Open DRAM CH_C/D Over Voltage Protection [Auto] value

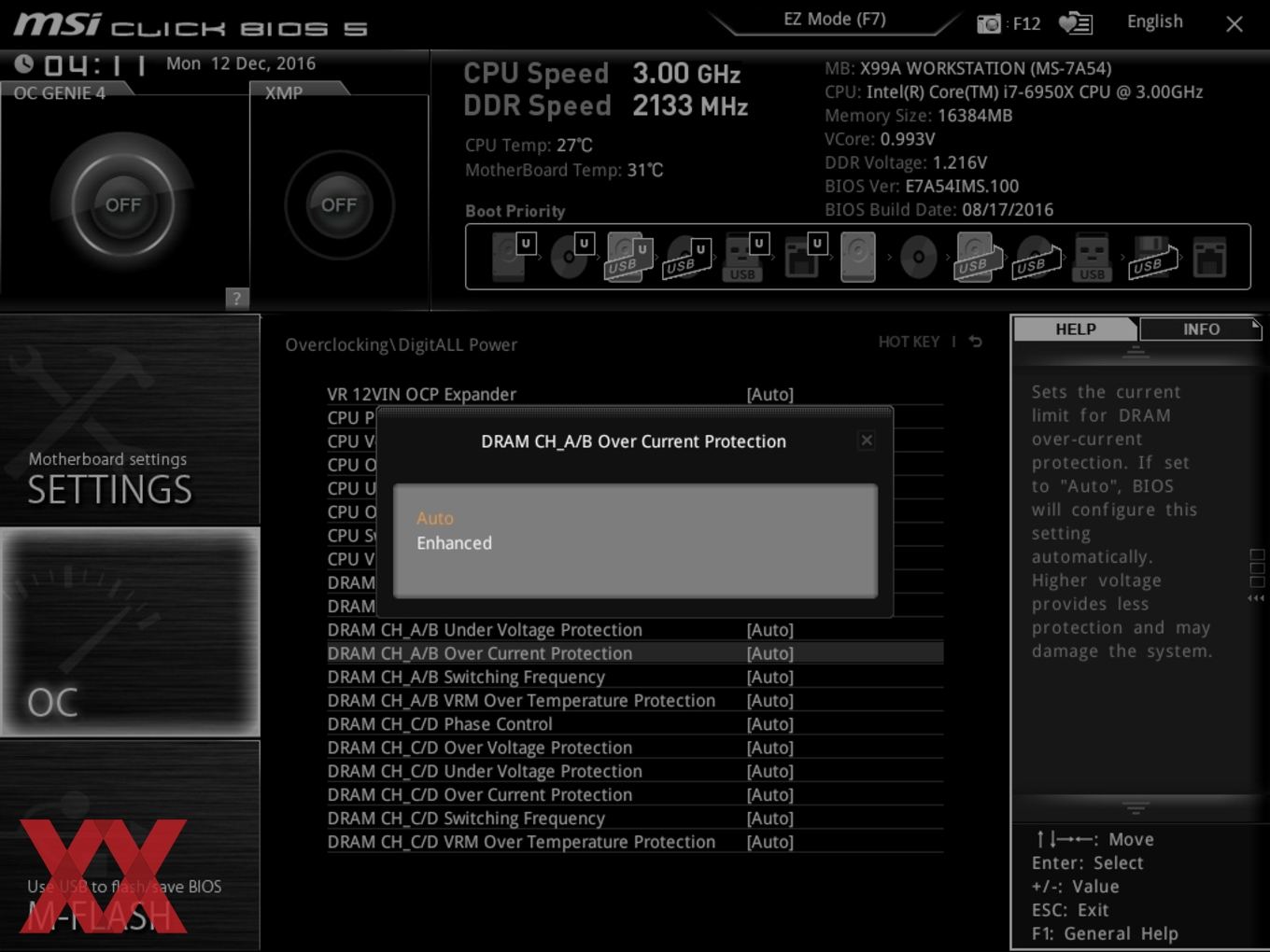tap(770, 748)
